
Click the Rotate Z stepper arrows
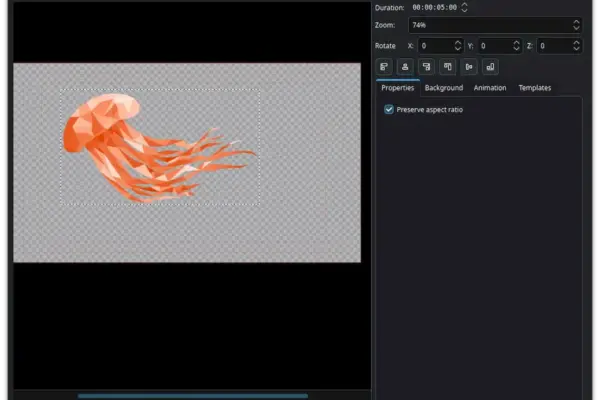[577, 46]
